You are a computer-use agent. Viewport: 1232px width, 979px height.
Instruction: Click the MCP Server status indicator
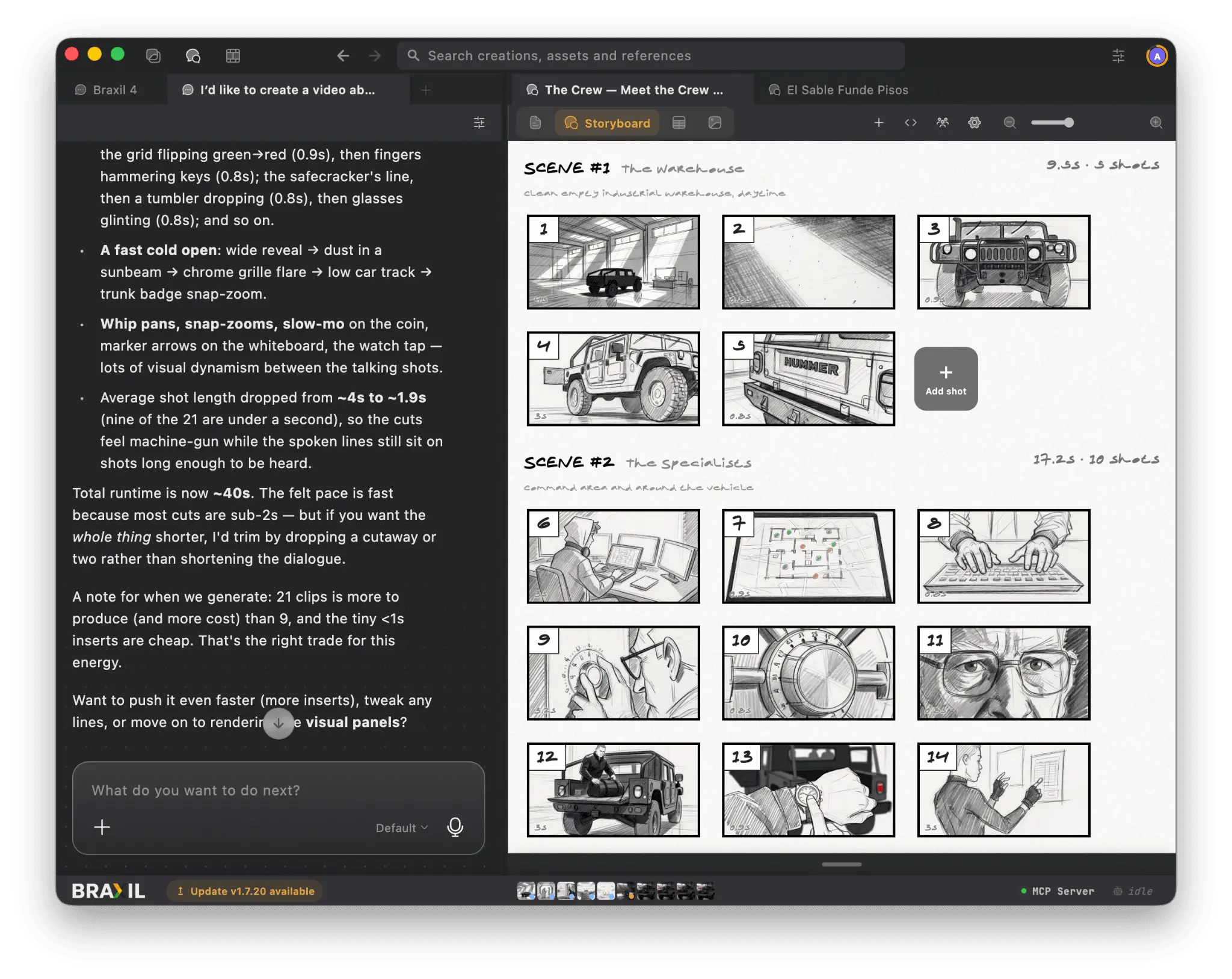1058,891
